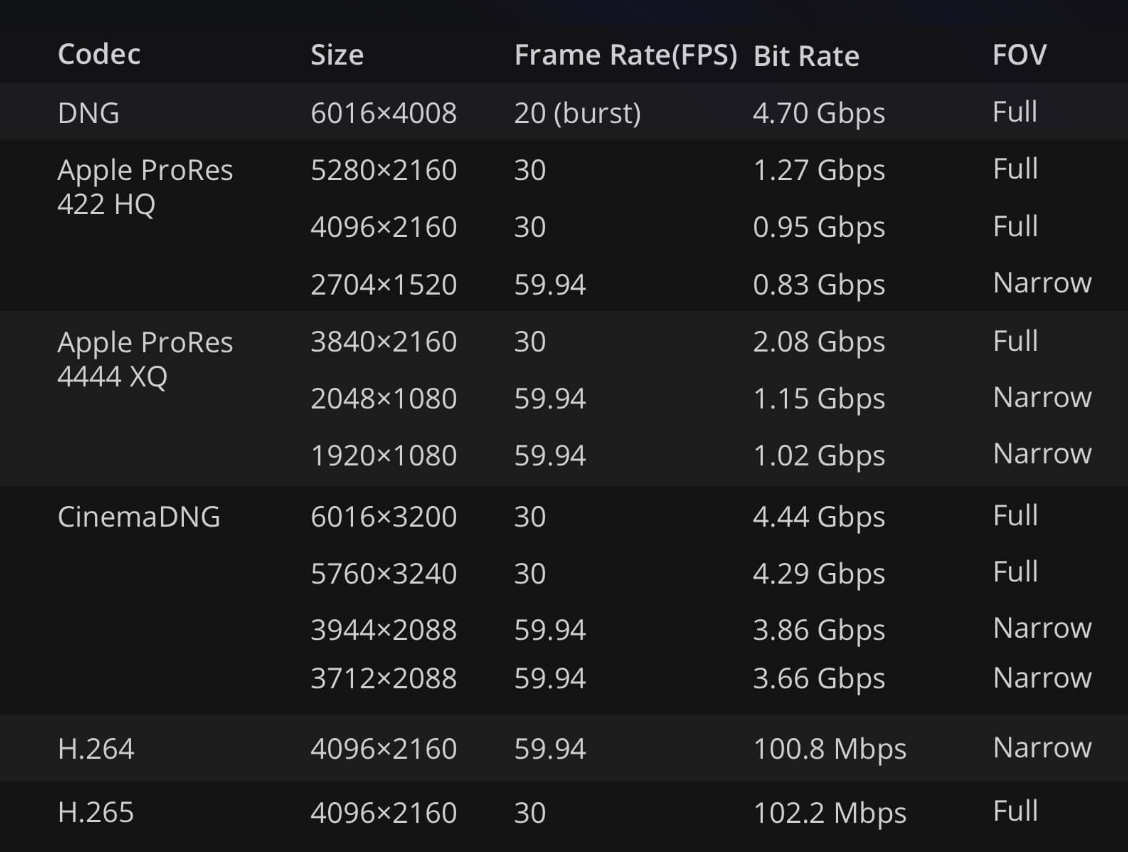Click the FOV column header

tap(1019, 55)
